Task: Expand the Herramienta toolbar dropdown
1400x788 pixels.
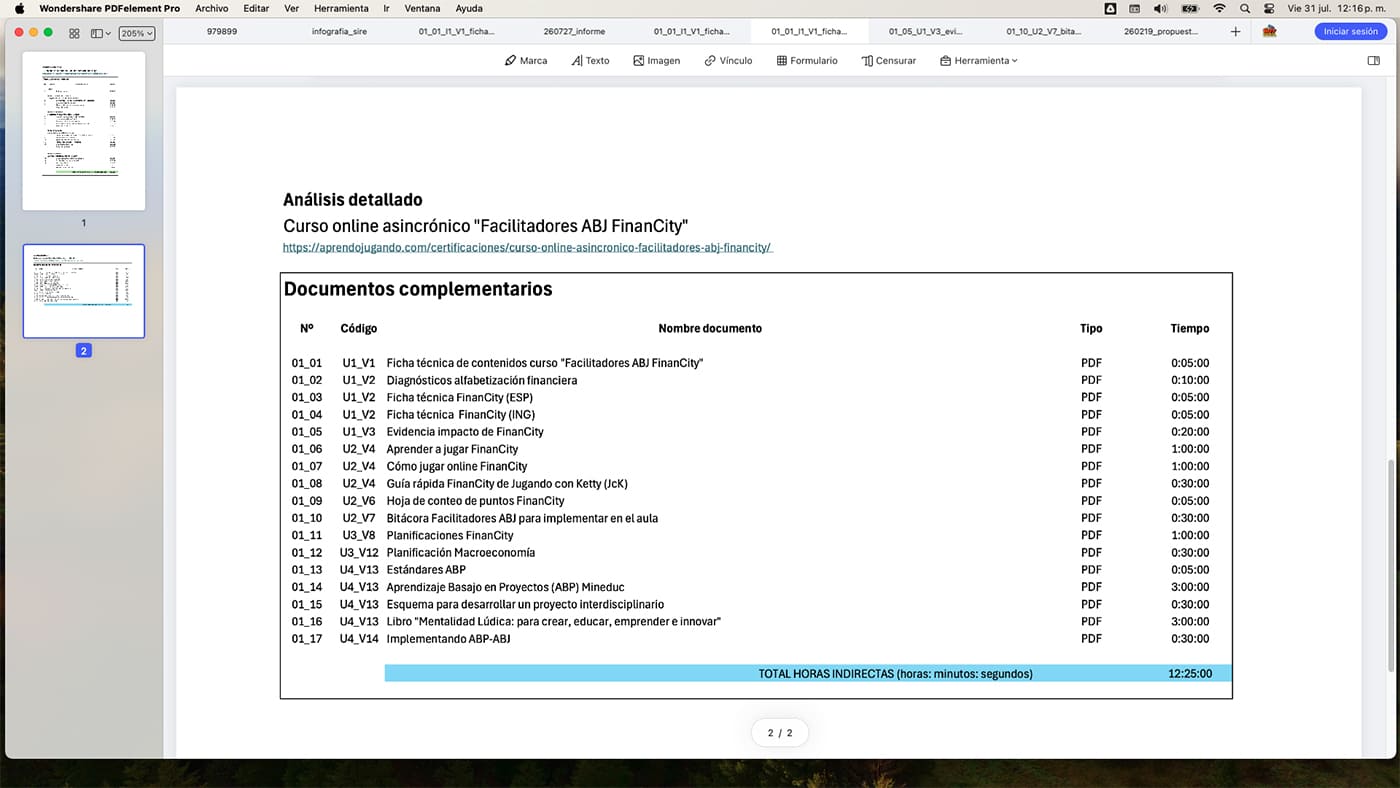Action: pos(979,61)
